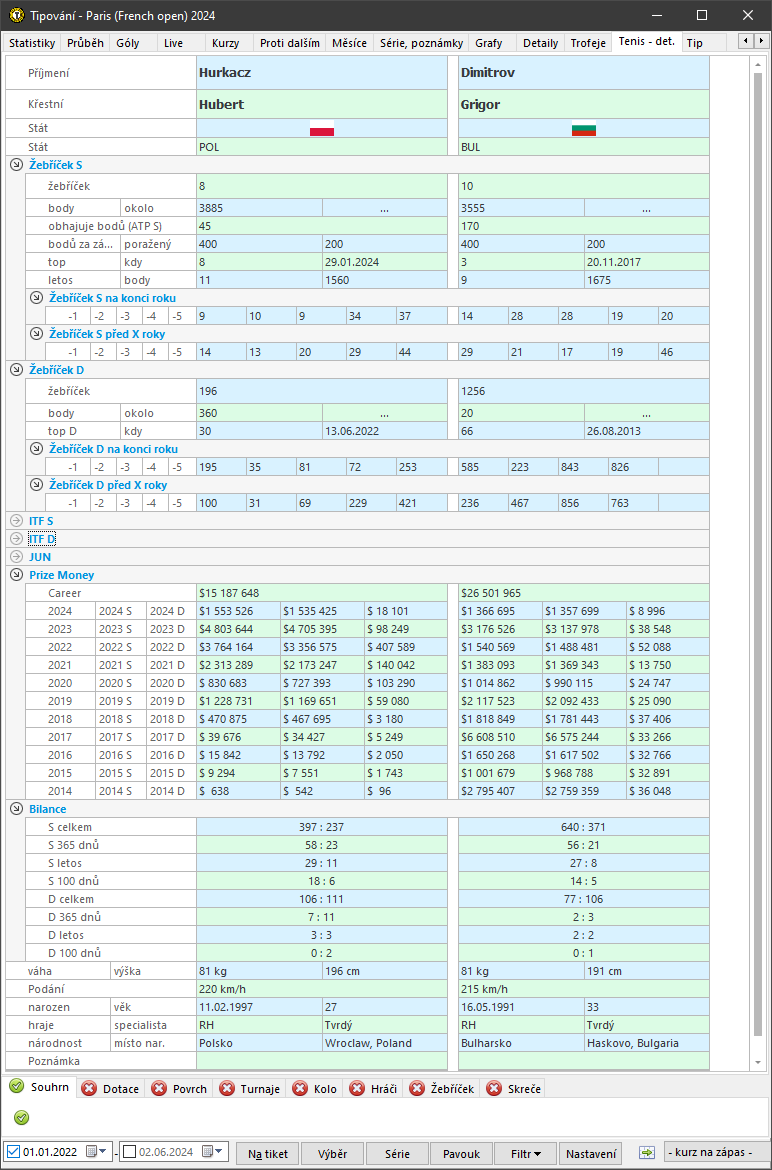Click the green arrow icon beside kurz na zápas

647,1153
